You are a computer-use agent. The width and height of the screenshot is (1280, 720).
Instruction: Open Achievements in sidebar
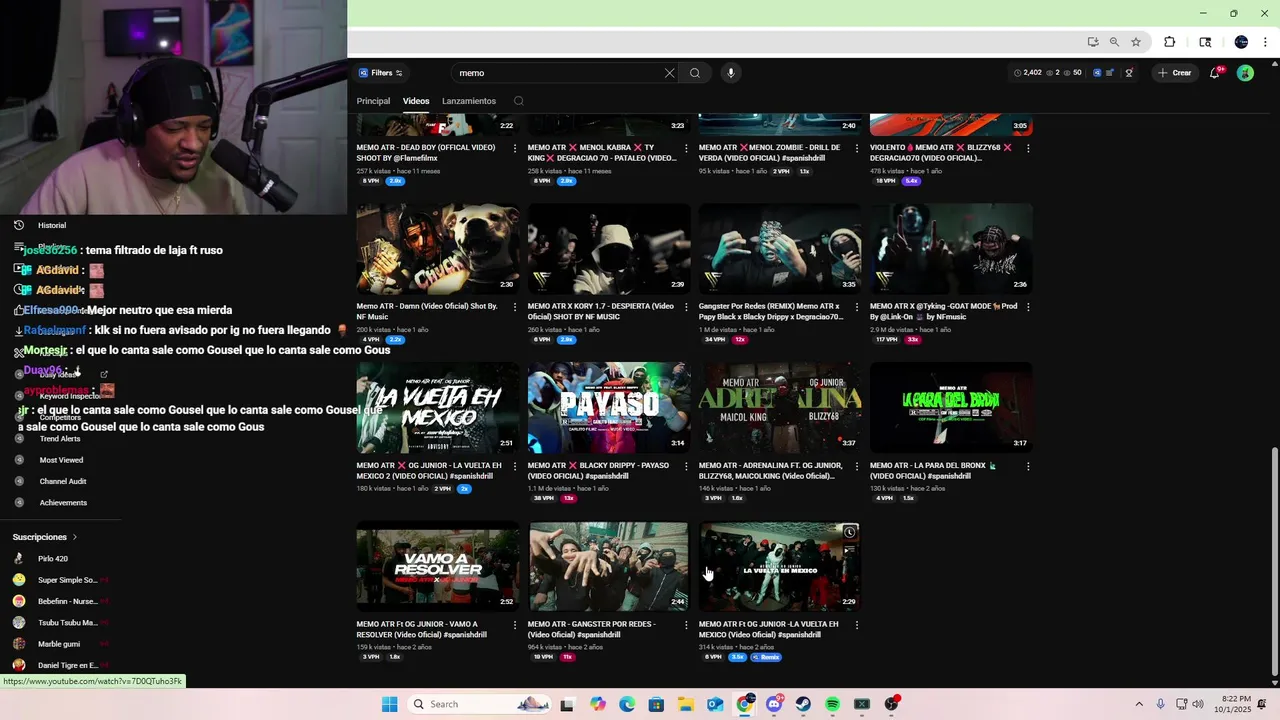coord(63,503)
